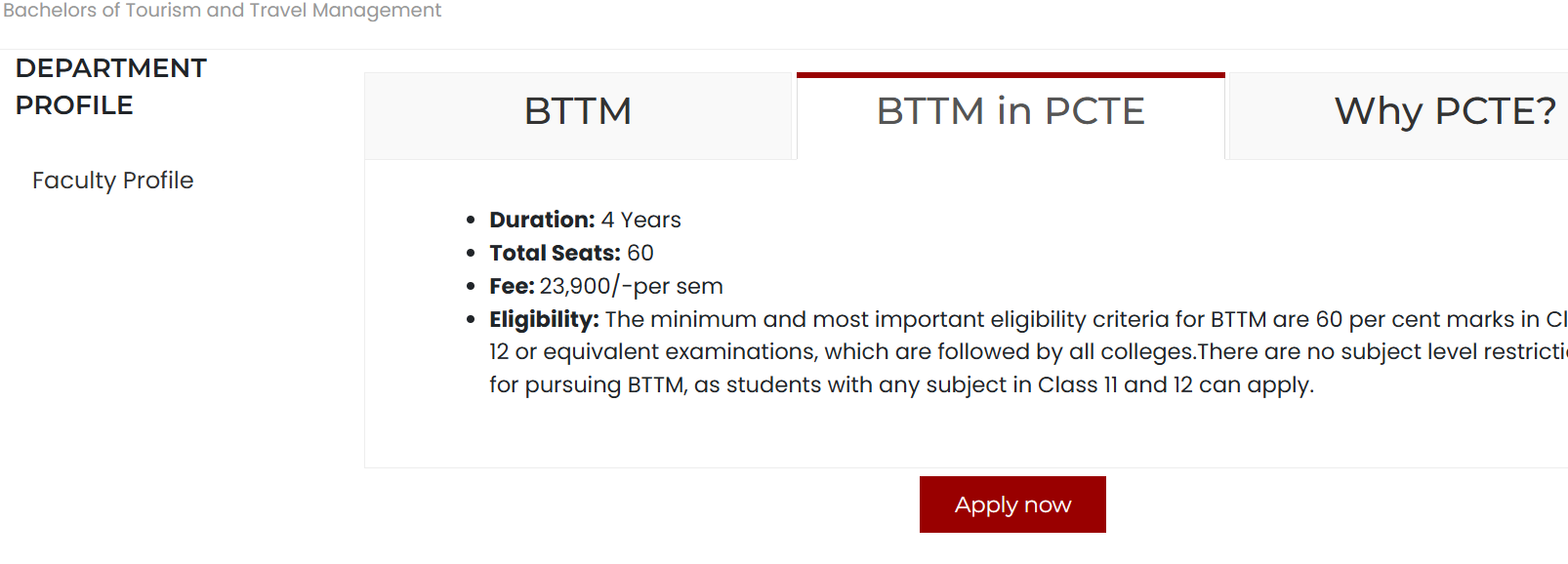This screenshot has width=1568, height=564.
Task: Open the Faculty Profile link
Action: [113, 181]
